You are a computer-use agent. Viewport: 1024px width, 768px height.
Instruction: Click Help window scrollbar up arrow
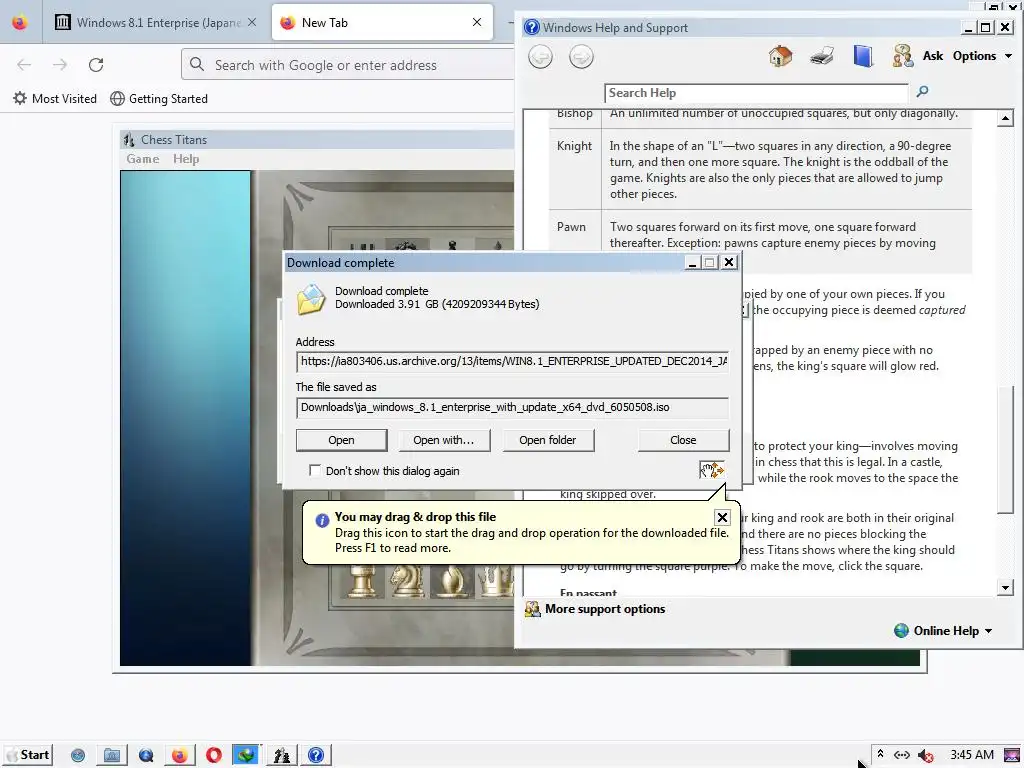coord(1005,118)
